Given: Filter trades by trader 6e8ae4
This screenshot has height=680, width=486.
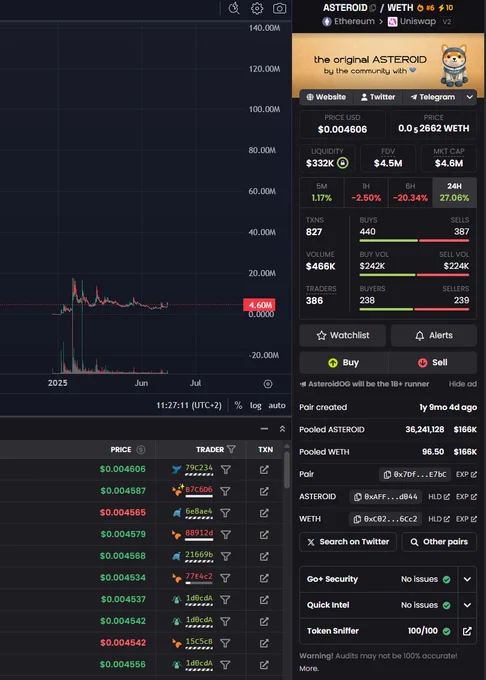Looking at the screenshot, I should tap(226, 513).
